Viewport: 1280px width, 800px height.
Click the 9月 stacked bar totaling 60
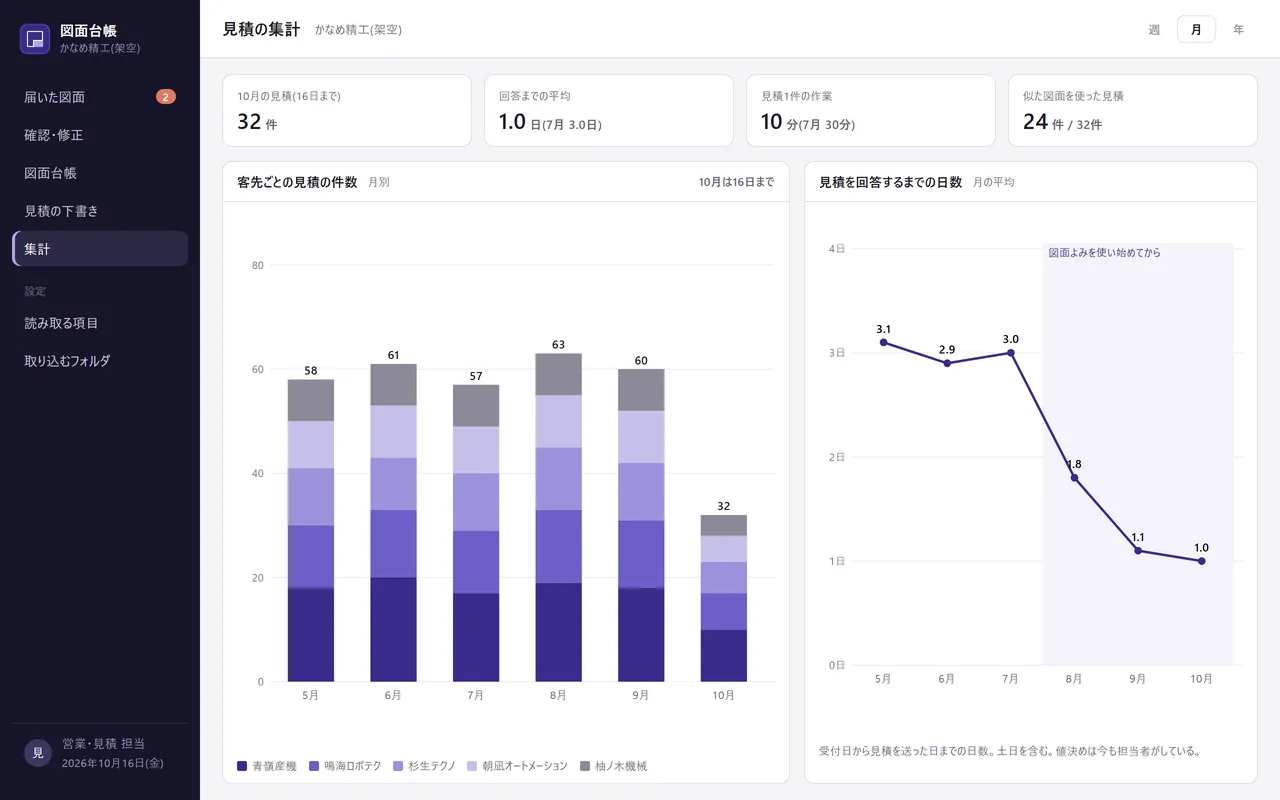coord(641,526)
